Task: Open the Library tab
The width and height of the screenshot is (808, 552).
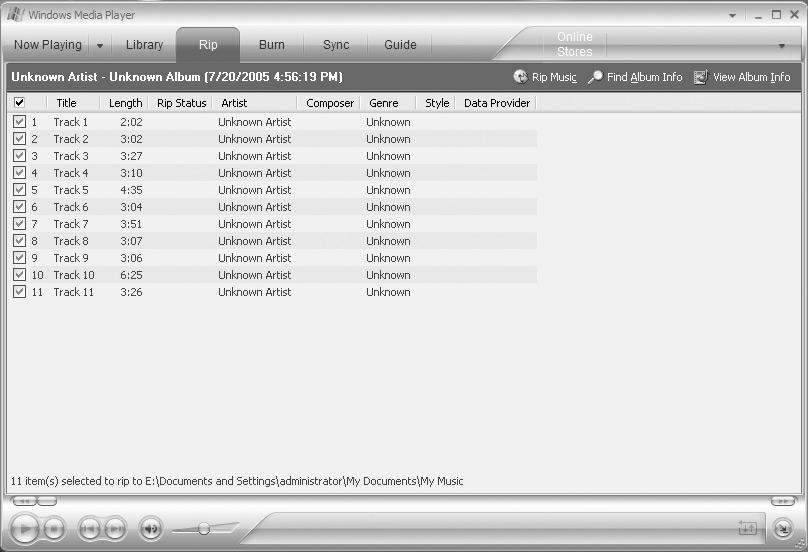Action: point(144,45)
